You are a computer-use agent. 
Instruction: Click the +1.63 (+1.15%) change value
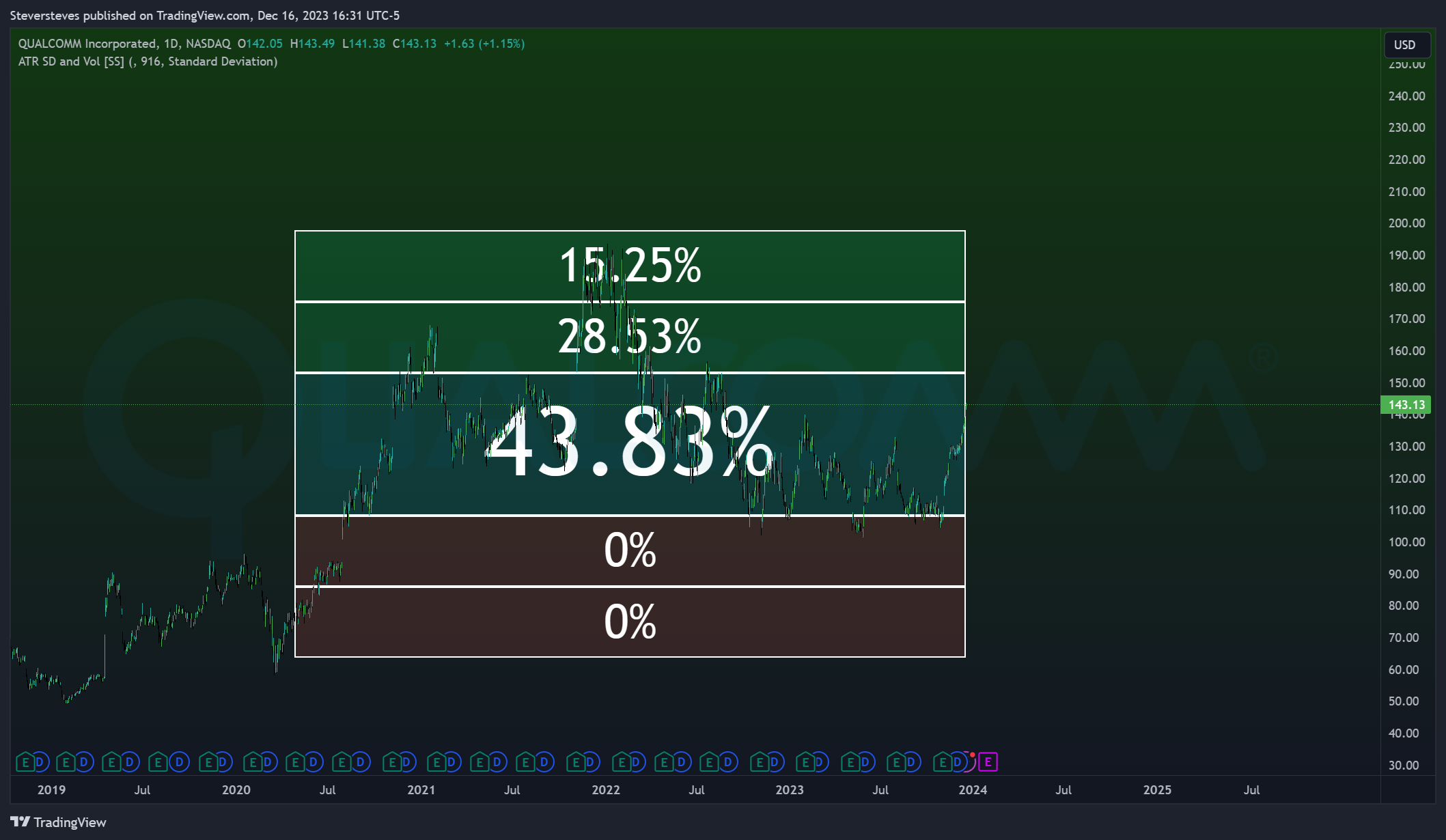[x=484, y=44]
